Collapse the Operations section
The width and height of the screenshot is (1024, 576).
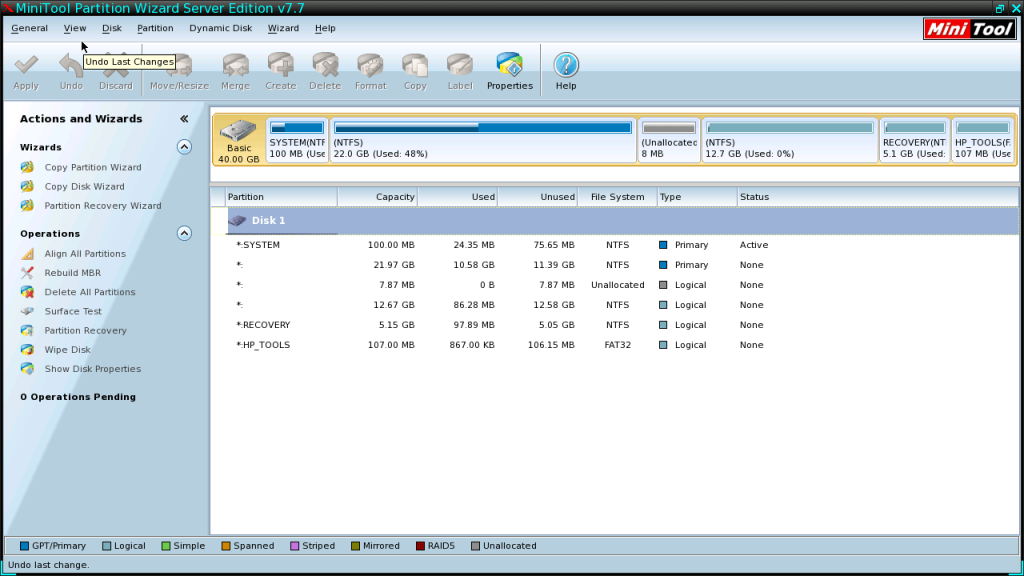pos(184,233)
